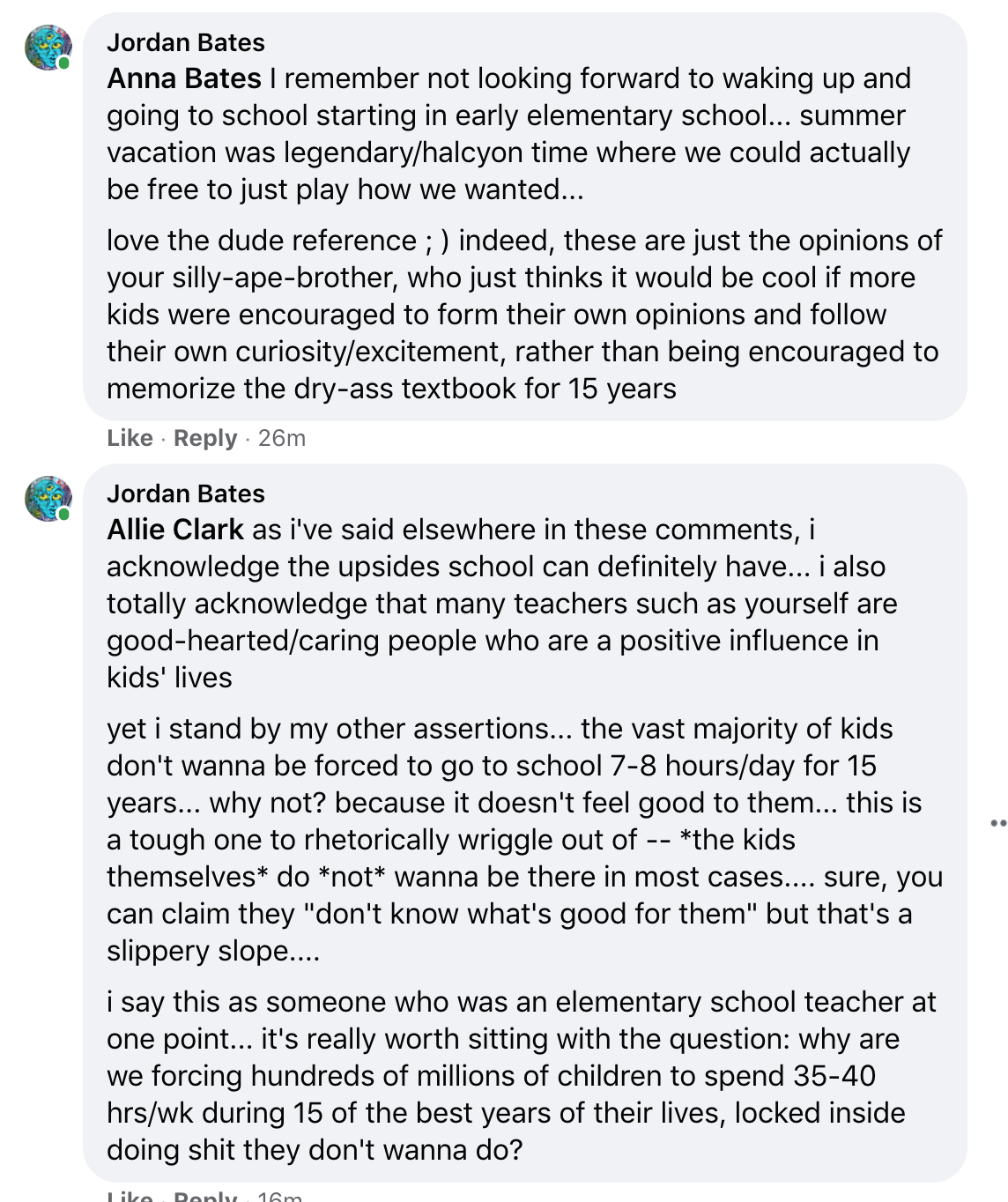
Task: Like the comment addressed to Anna Bates
Action: tap(130, 438)
